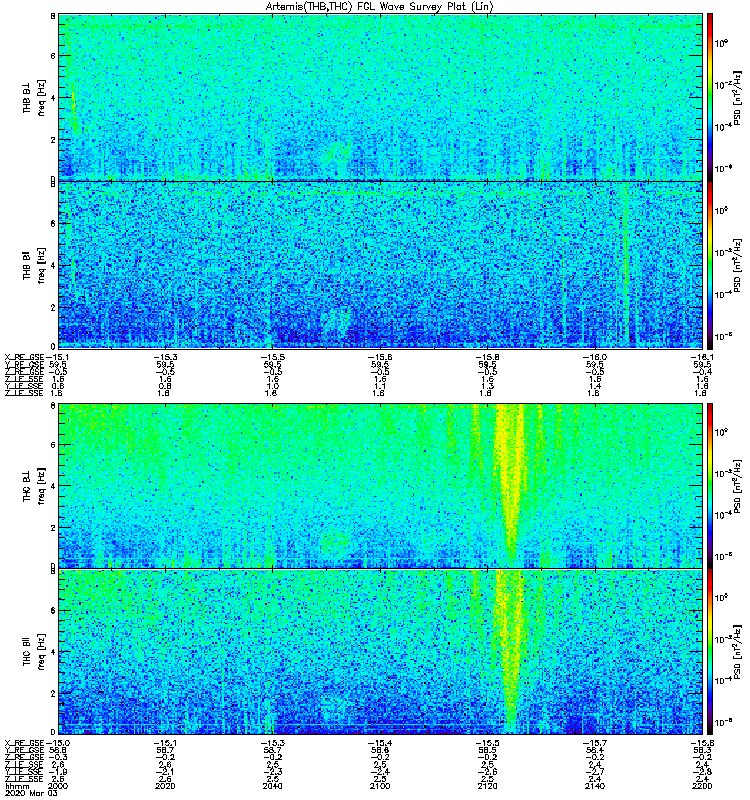
Task: Click the '-16.1' X_RE_GSE value
Action: (702, 357)
